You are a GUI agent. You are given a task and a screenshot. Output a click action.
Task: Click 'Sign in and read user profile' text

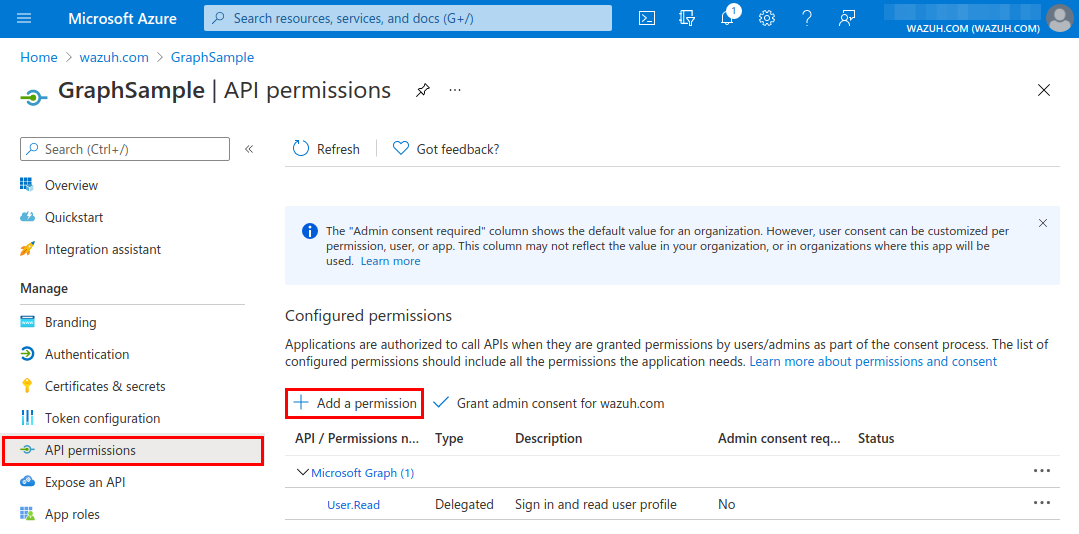pyautogui.click(x=596, y=504)
